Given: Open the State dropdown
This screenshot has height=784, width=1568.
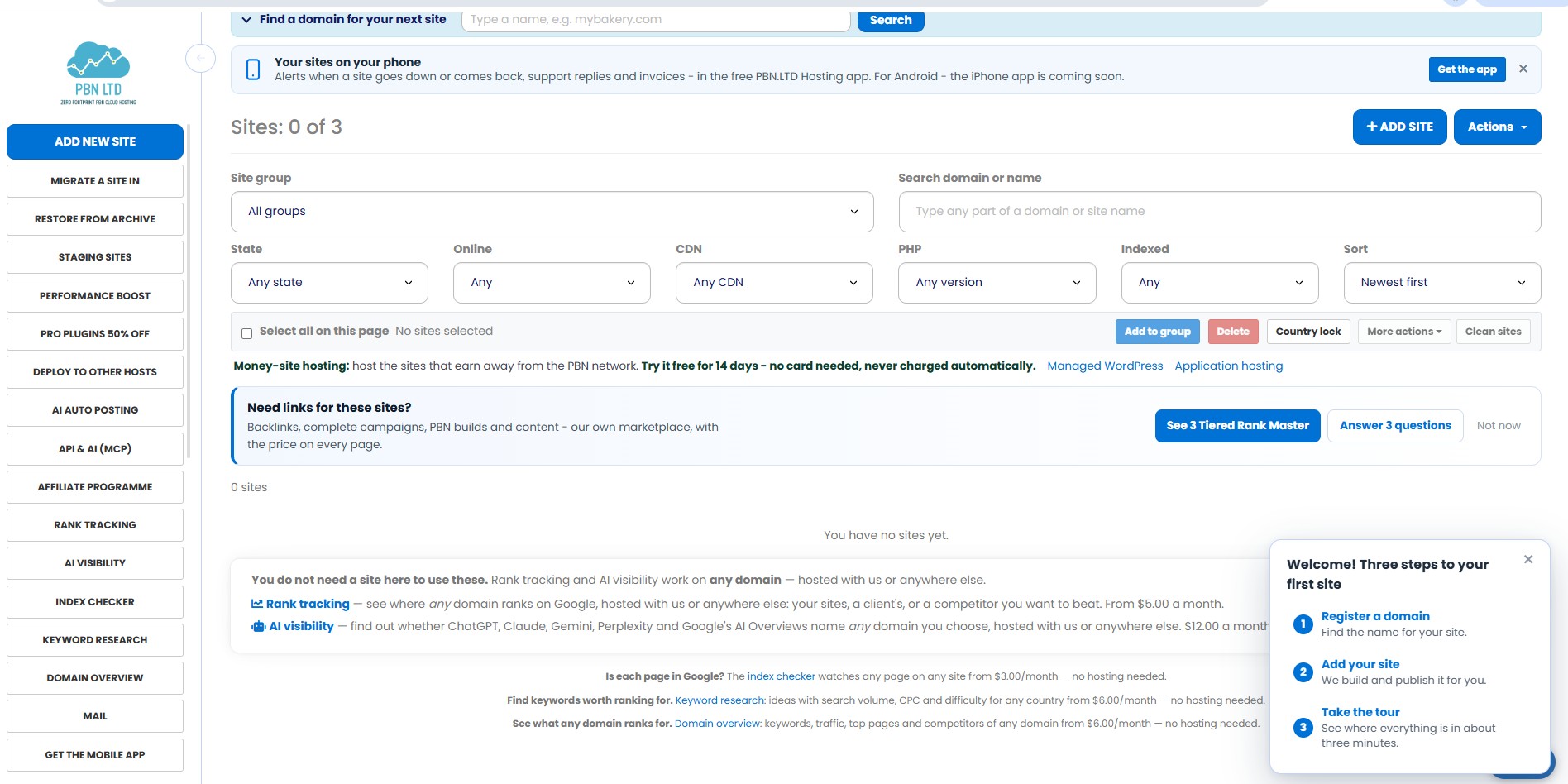Looking at the screenshot, I should (x=329, y=283).
